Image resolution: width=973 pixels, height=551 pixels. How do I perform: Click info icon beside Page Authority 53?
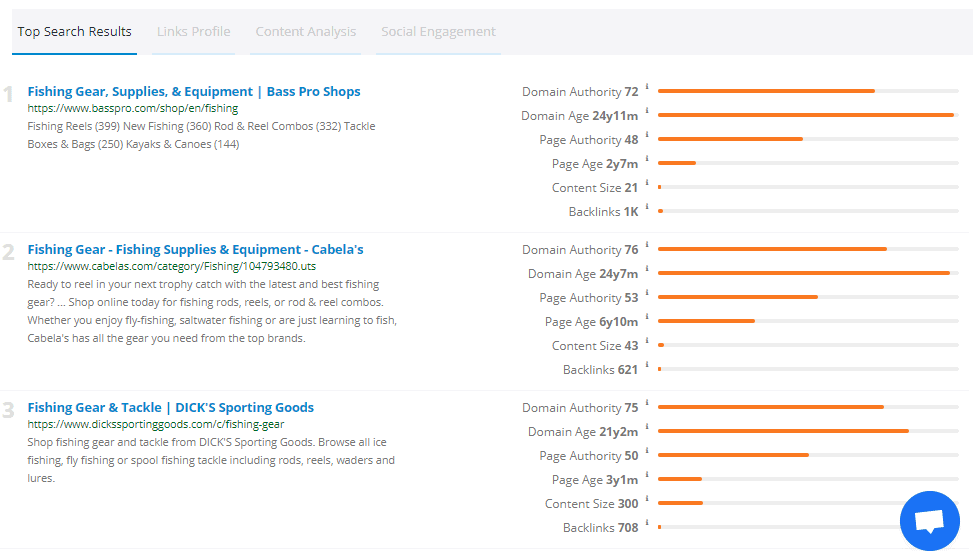647,293
